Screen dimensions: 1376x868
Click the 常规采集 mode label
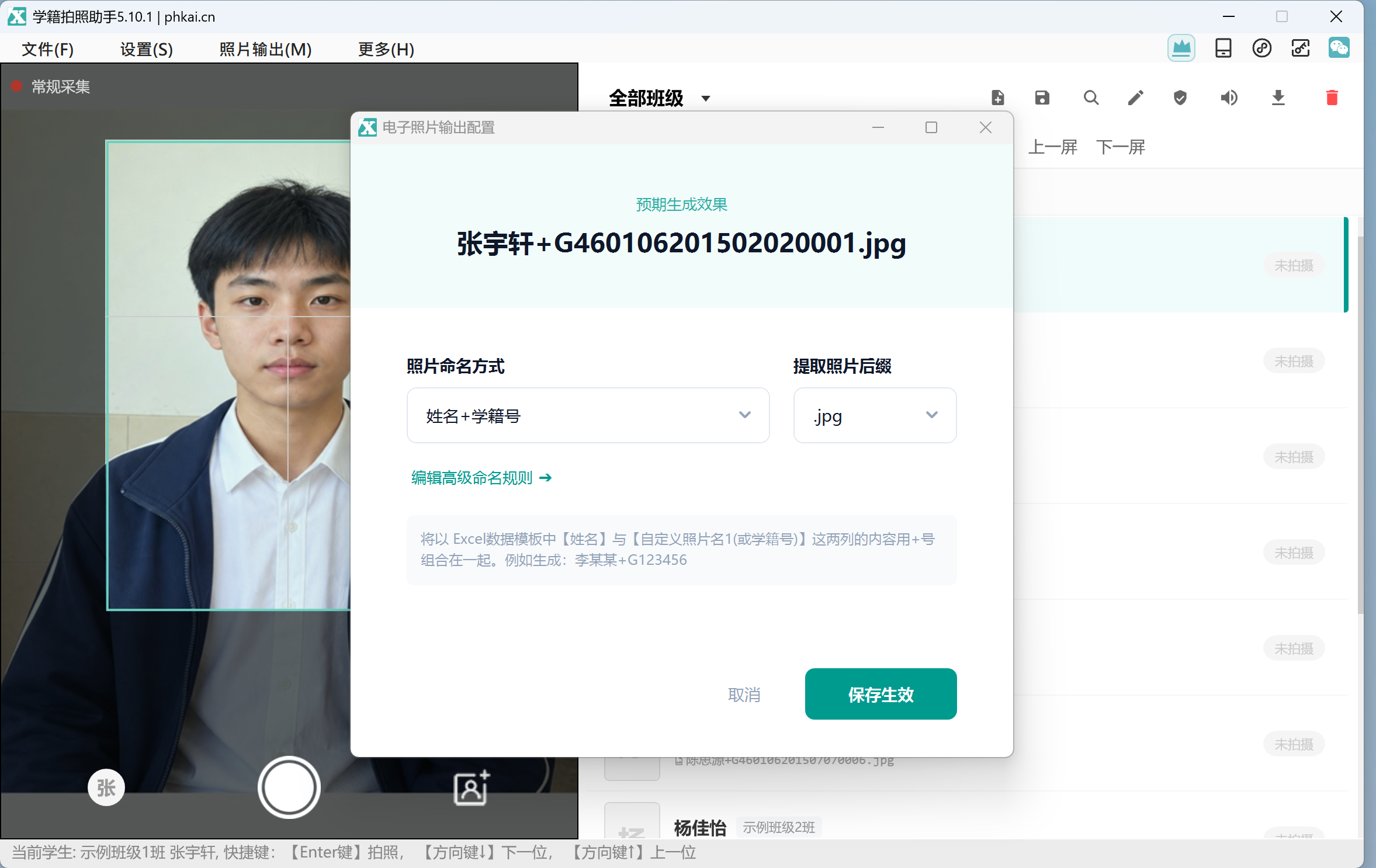pos(60,87)
